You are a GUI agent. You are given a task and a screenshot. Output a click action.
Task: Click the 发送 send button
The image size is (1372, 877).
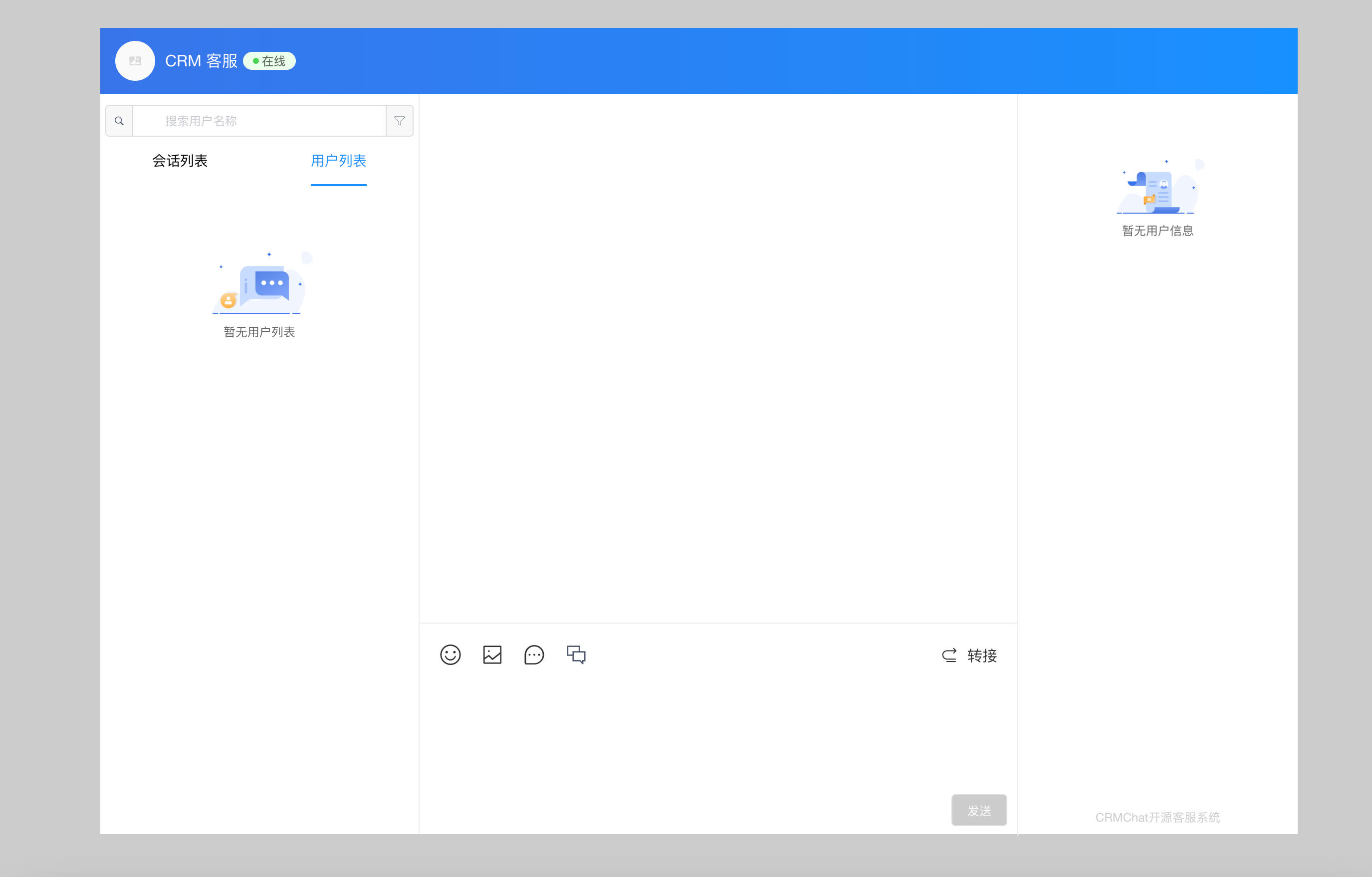coord(979,810)
